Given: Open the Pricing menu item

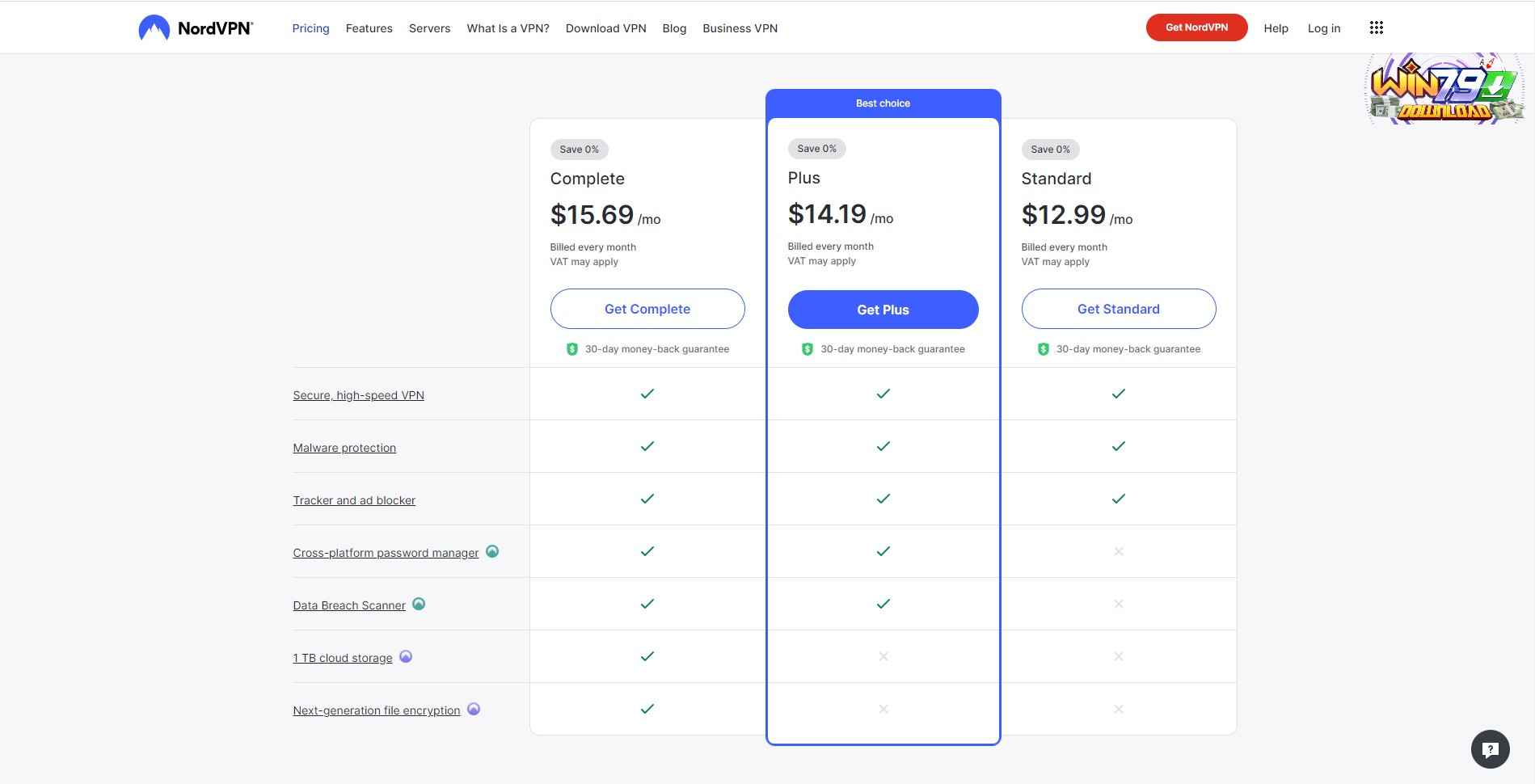Looking at the screenshot, I should [310, 28].
